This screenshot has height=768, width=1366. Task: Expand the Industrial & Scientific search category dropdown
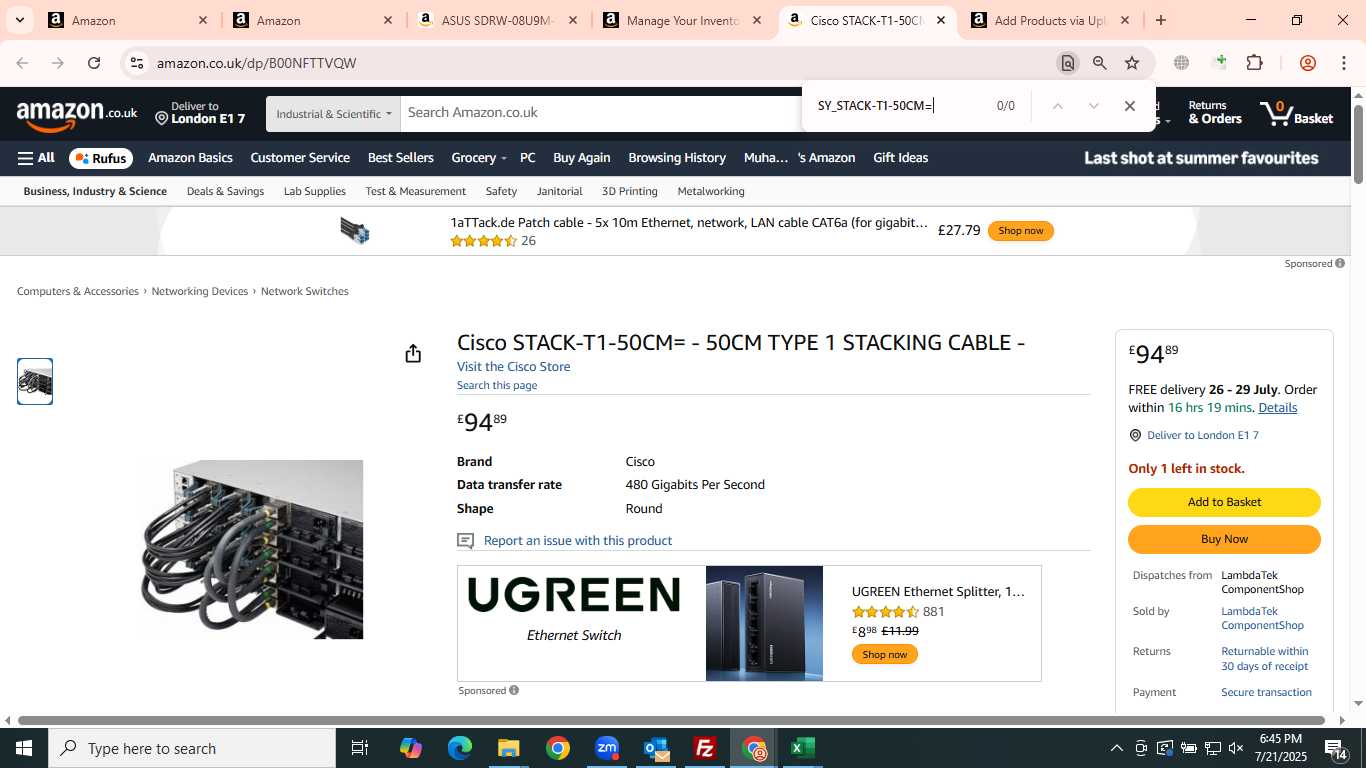point(333,114)
